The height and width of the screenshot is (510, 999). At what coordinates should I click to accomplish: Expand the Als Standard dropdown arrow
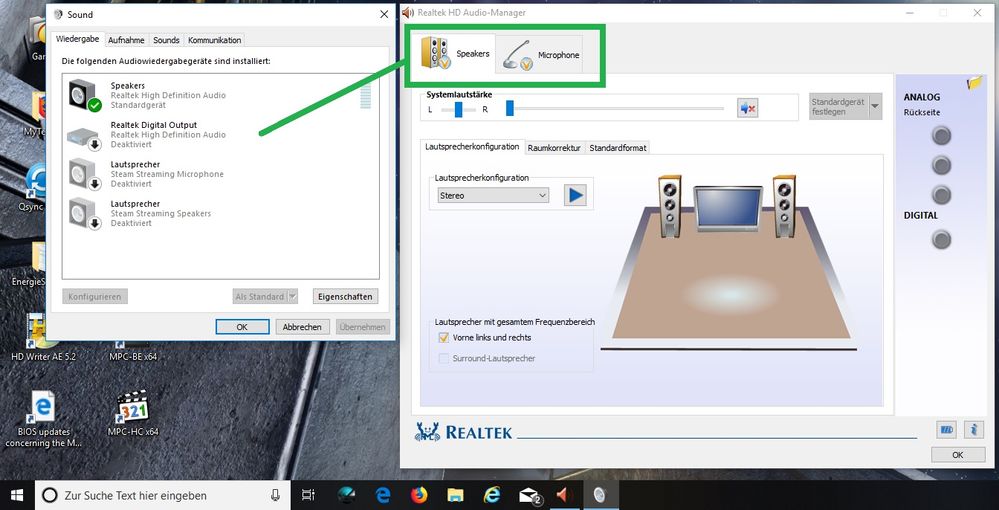[x=292, y=297]
